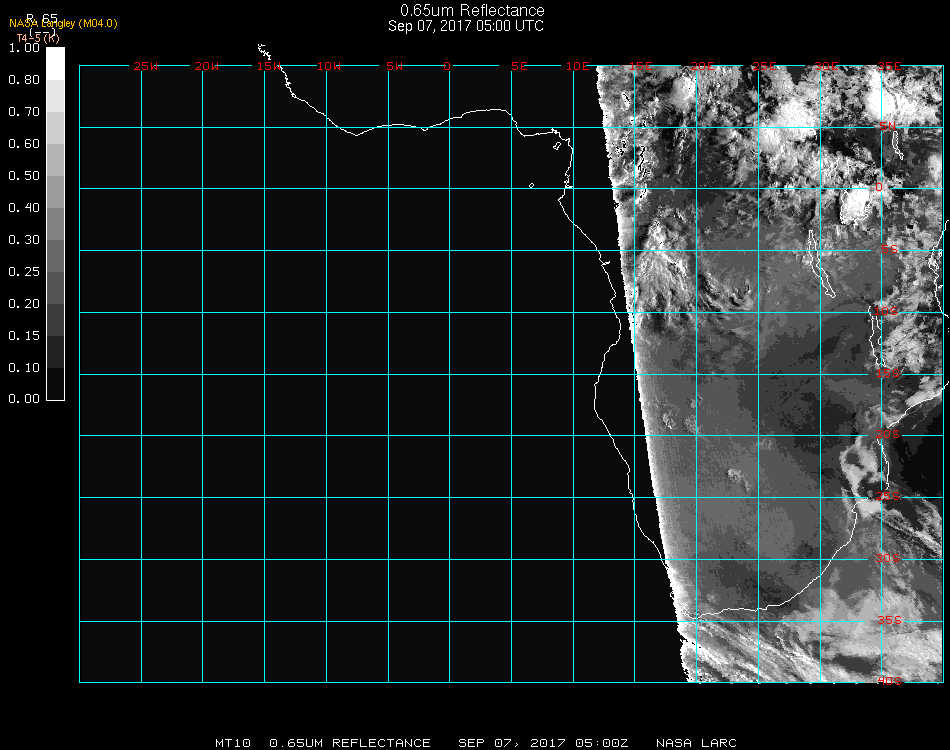Click the 15S latitude label
The width and height of the screenshot is (950, 750).
pos(888,373)
